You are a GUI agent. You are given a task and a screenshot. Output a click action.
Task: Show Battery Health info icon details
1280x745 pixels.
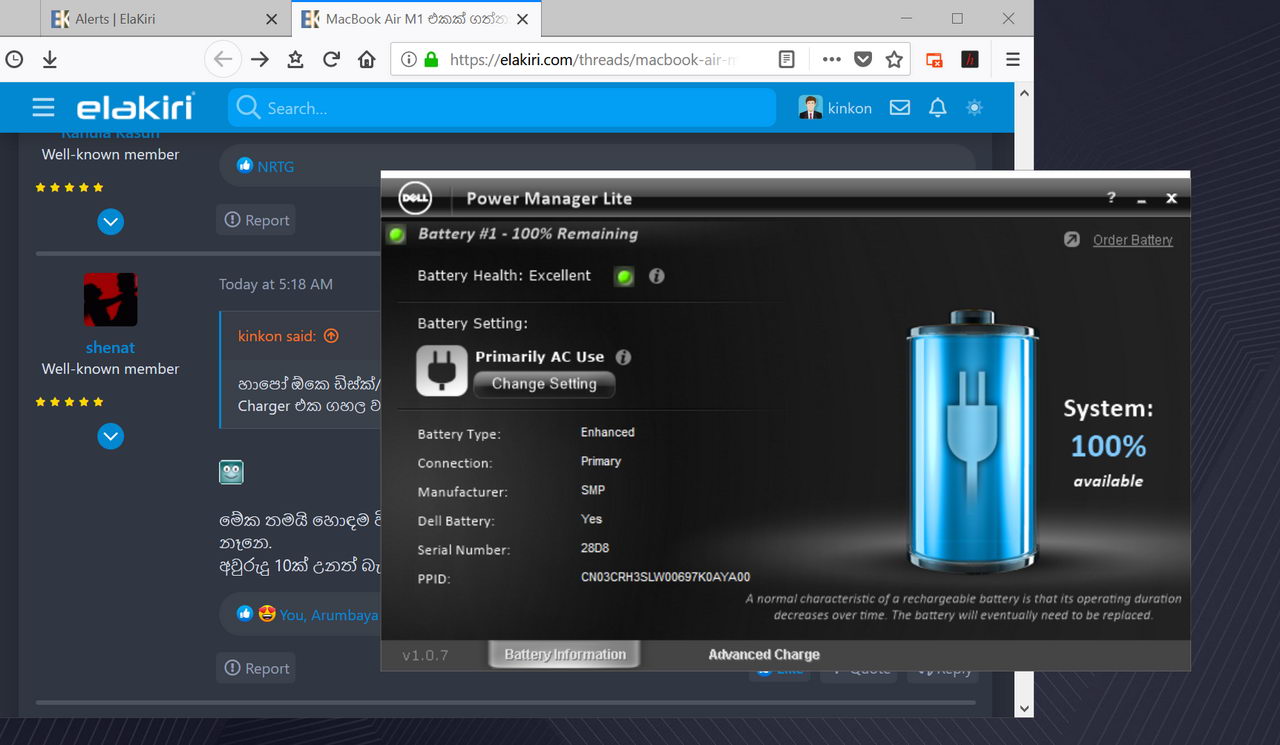pyautogui.click(x=657, y=276)
